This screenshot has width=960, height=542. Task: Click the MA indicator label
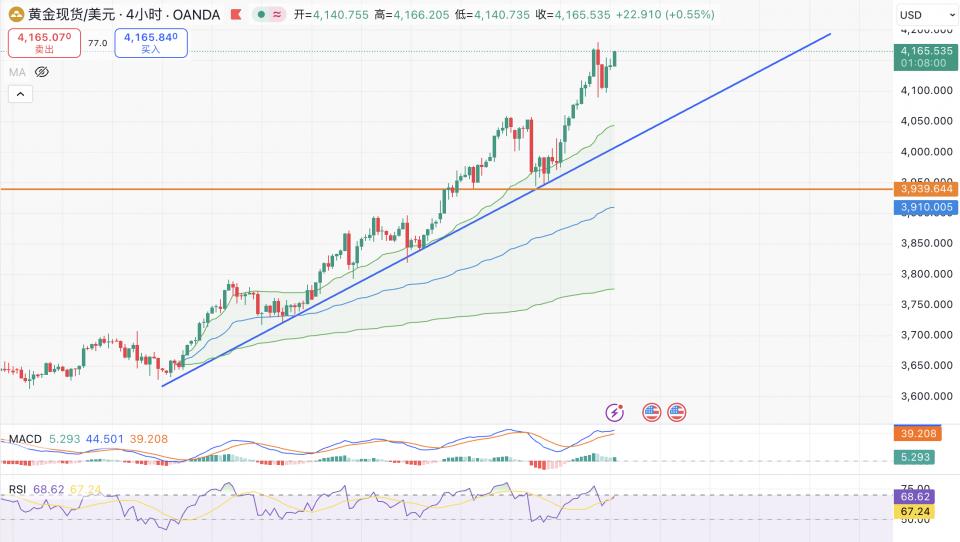click(18, 72)
